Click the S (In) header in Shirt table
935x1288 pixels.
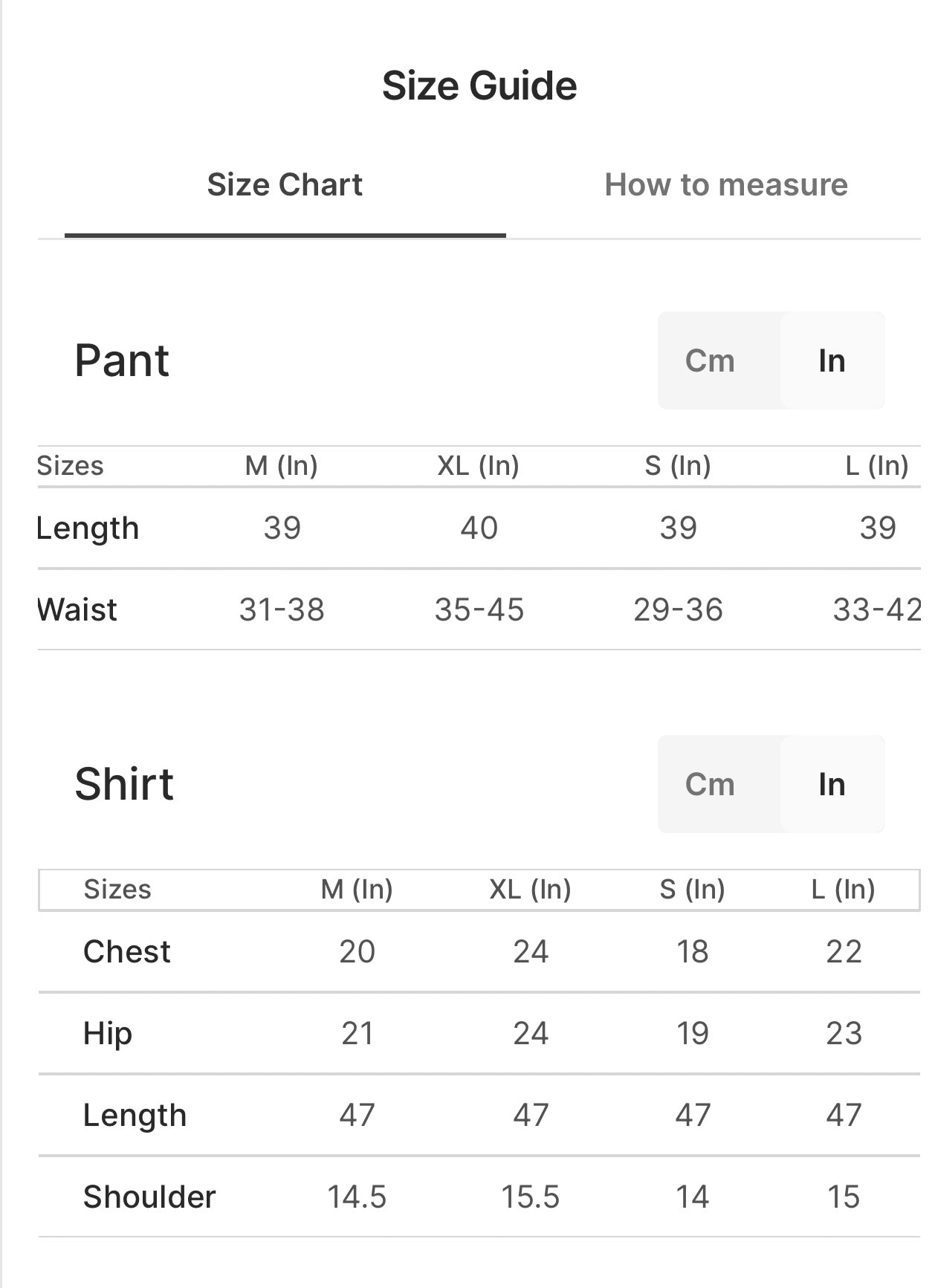click(x=692, y=889)
